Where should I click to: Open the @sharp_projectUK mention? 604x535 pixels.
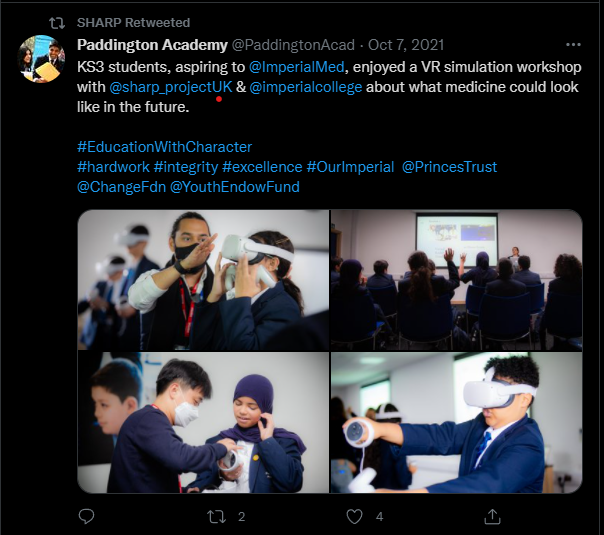click(171, 87)
